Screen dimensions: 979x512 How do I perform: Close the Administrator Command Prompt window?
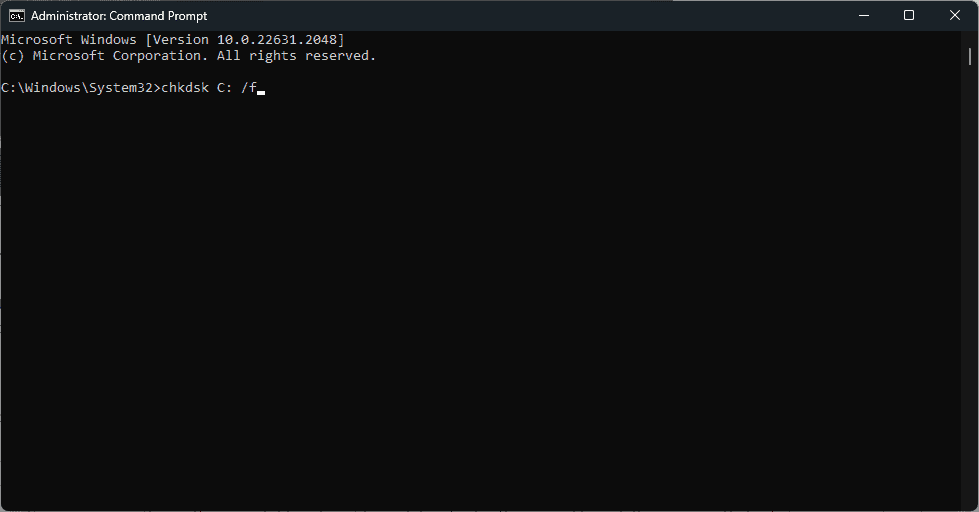(955, 16)
